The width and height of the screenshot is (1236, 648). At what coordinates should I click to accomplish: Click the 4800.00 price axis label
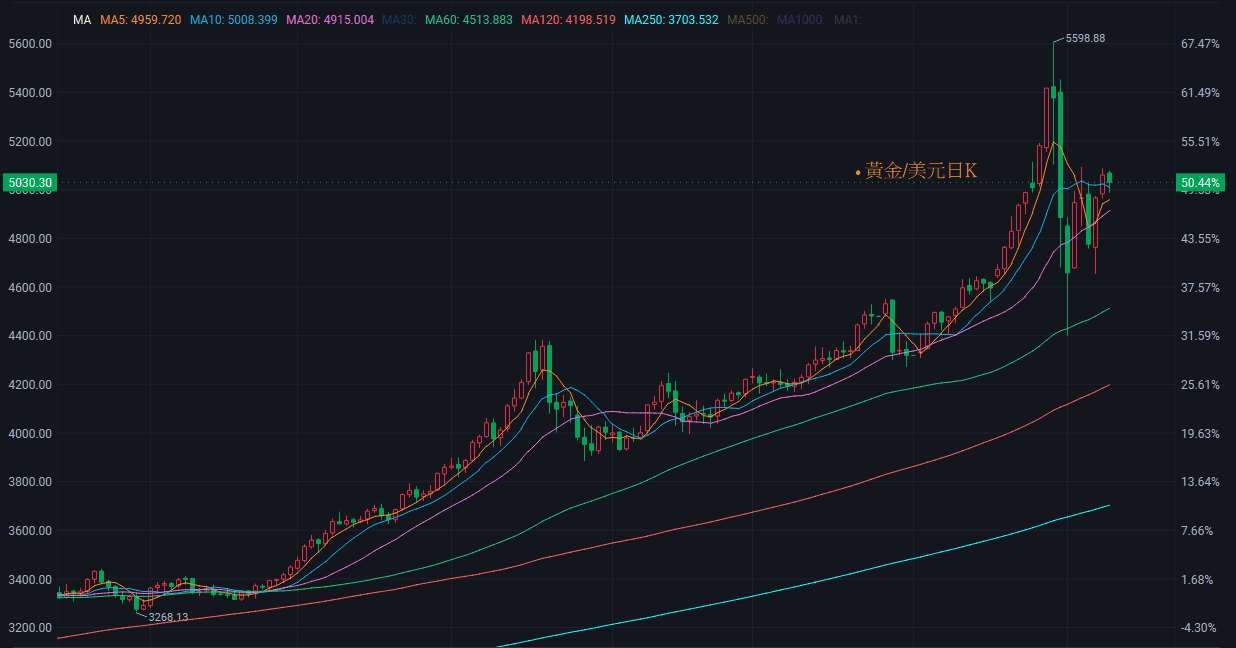(29, 239)
